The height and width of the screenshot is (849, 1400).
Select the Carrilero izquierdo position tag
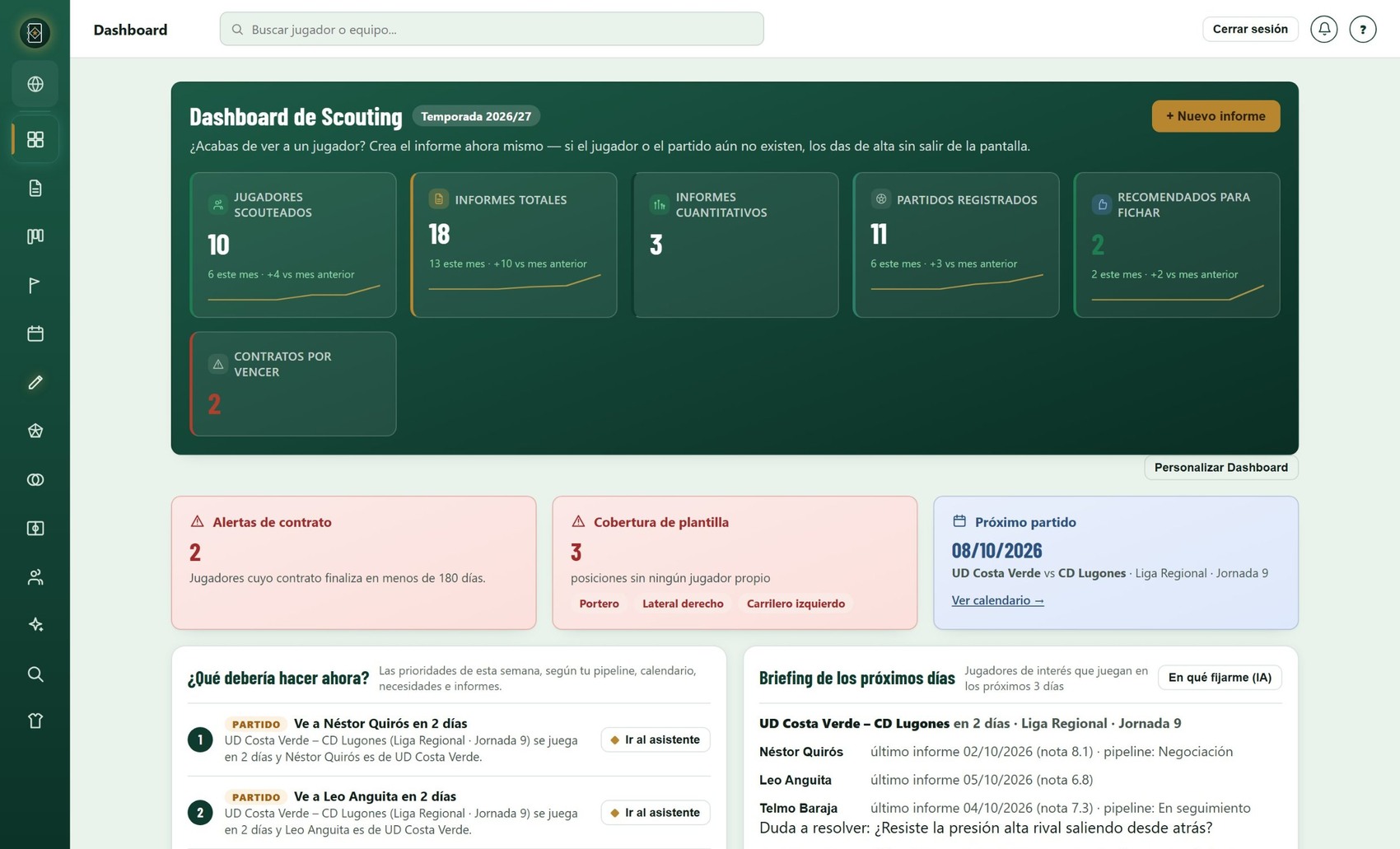[x=796, y=604]
